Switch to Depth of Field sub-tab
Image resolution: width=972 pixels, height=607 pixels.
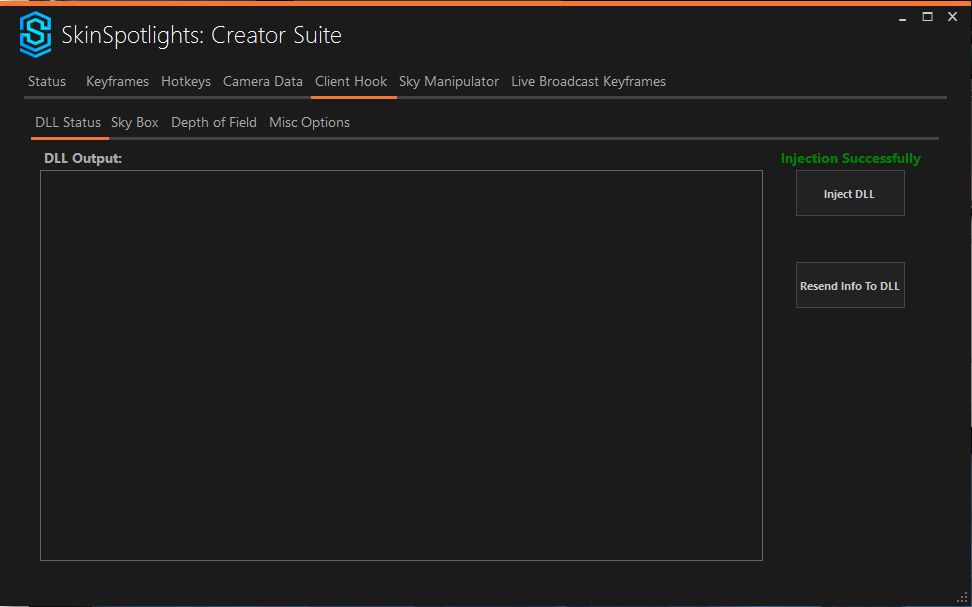click(x=214, y=122)
